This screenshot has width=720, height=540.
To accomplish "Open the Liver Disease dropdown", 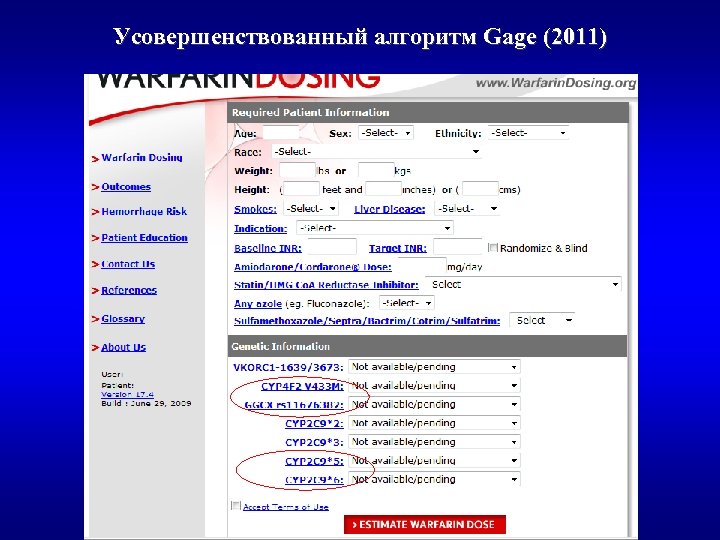I will [467, 208].
